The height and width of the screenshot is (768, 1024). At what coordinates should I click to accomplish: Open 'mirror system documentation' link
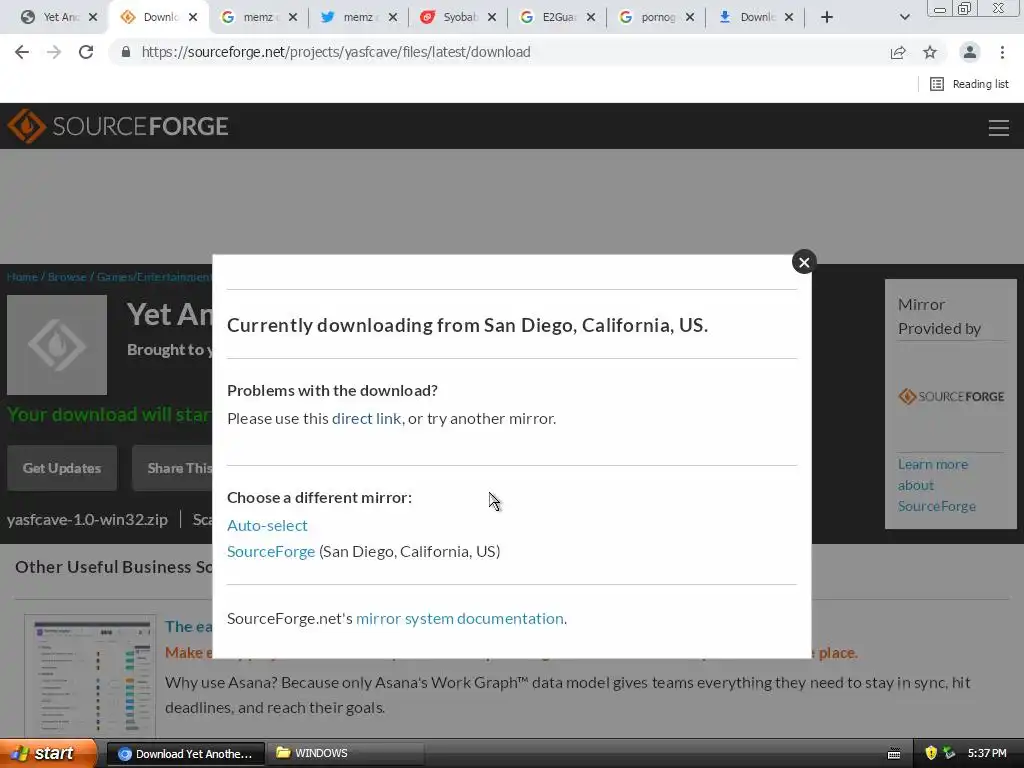click(460, 618)
